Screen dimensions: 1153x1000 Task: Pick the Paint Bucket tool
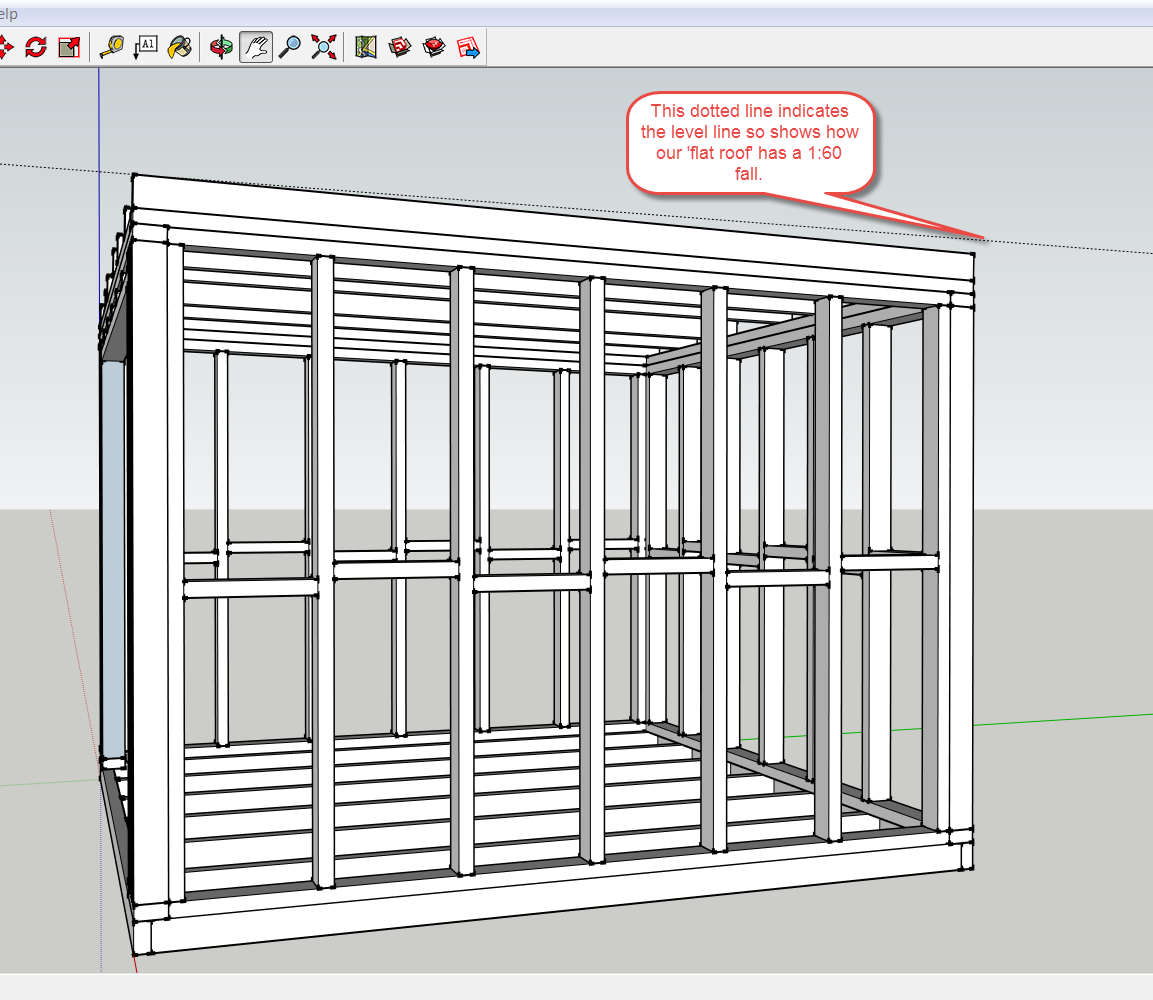[179, 46]
